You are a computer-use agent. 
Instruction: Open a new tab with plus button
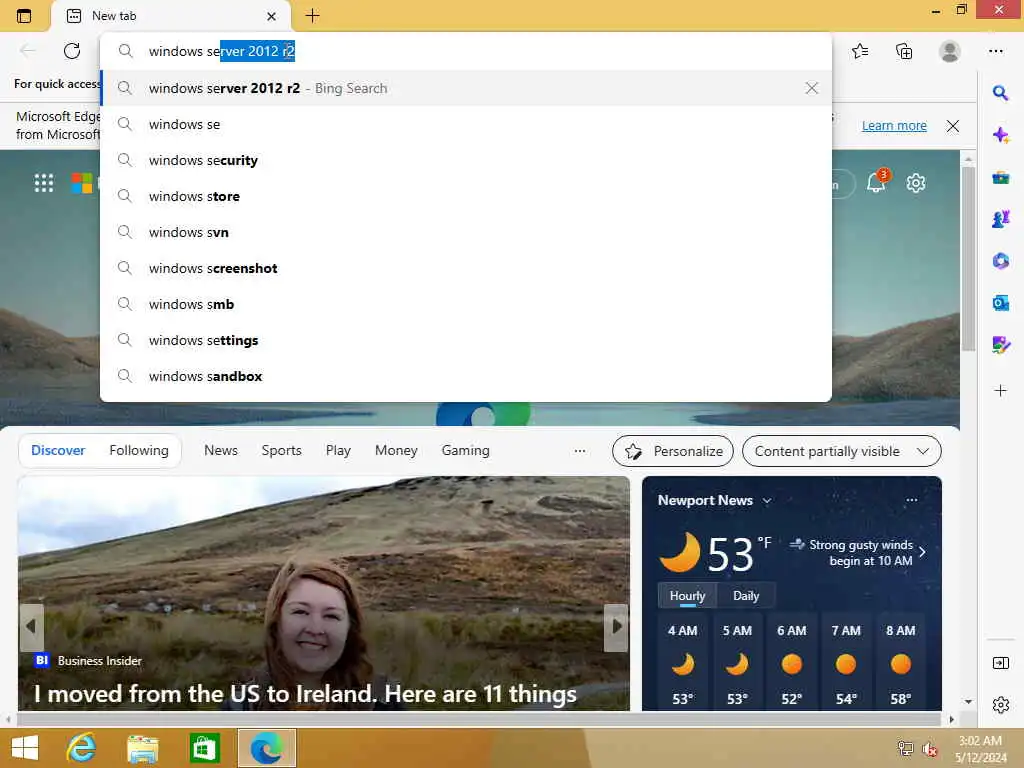(x=312, y=16)
